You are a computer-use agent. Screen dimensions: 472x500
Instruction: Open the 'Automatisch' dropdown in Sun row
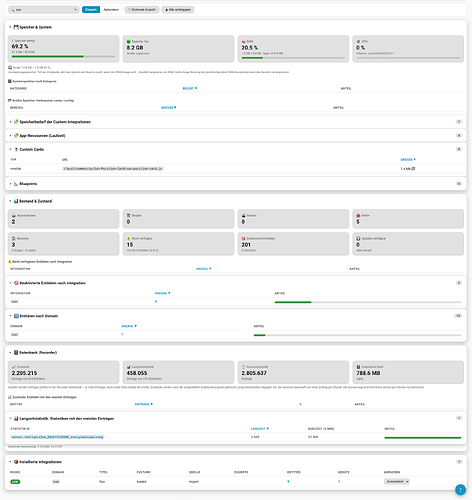coord(397,481)
